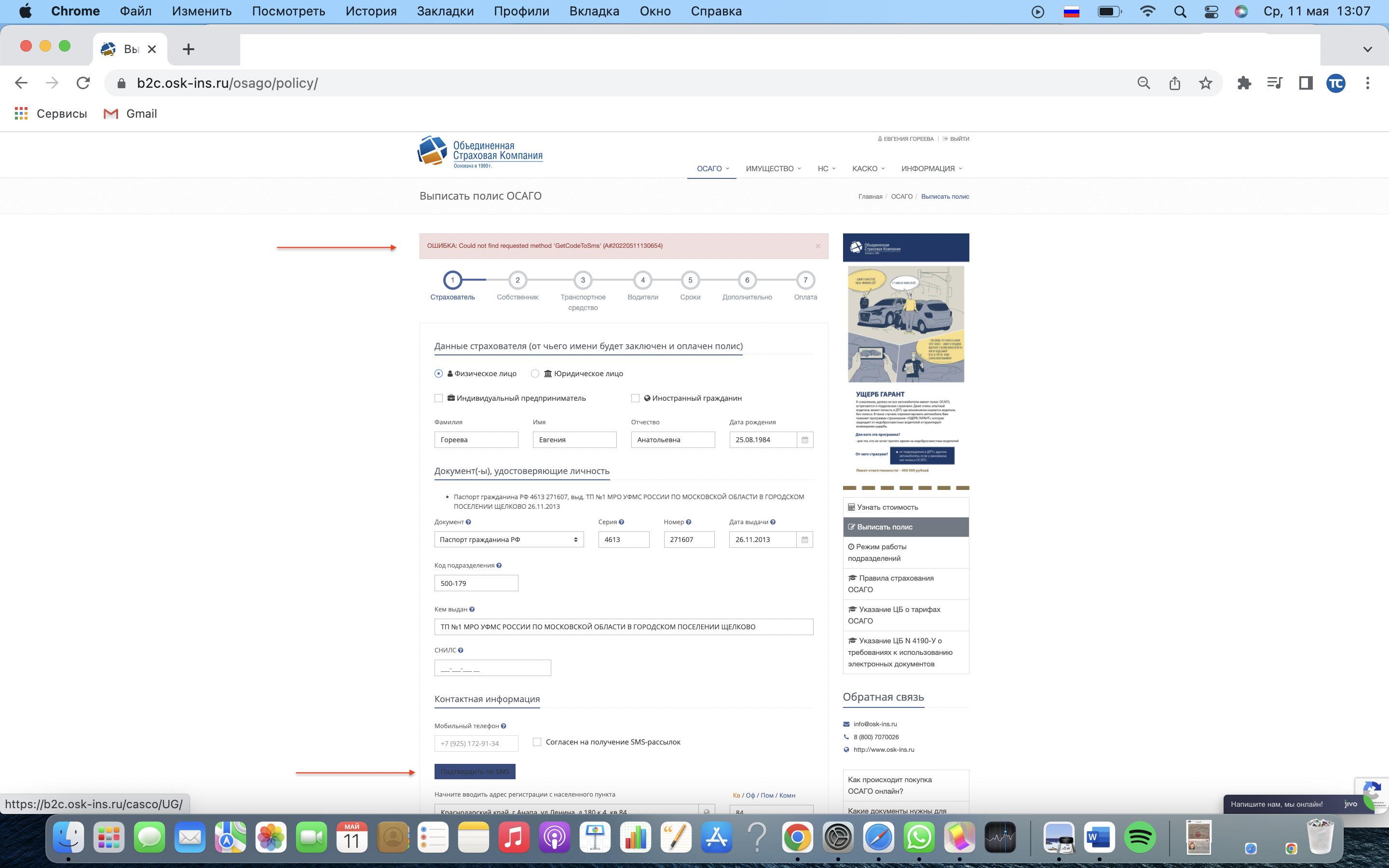The height and width of the screenshot is (868, 1389).
Task: Open Spotify from the Dock
Action: 1139,837
